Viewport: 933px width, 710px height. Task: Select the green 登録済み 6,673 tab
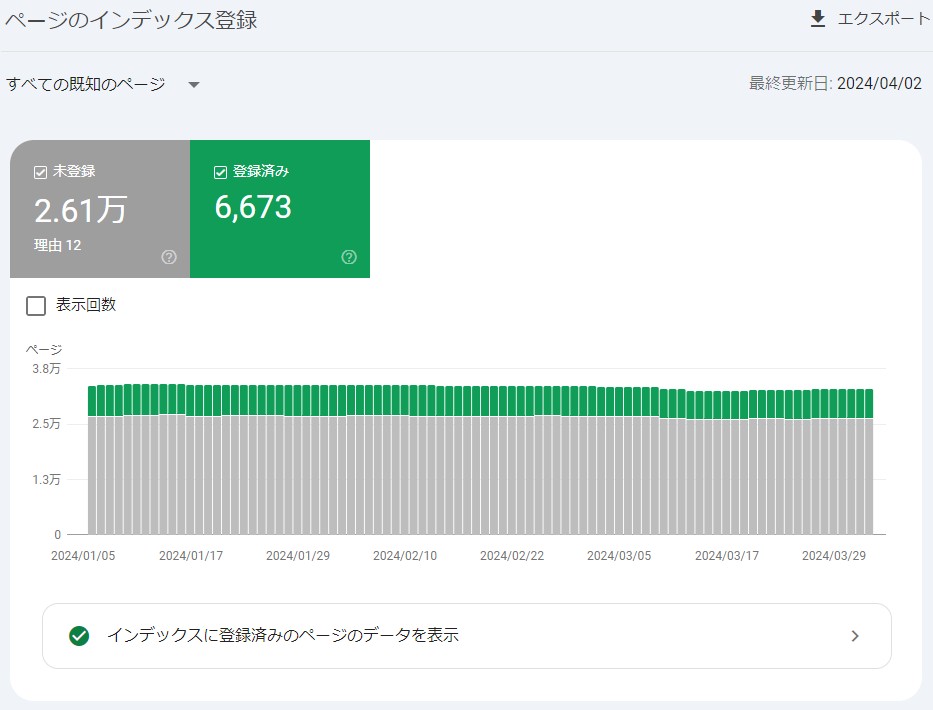(280, 209)
